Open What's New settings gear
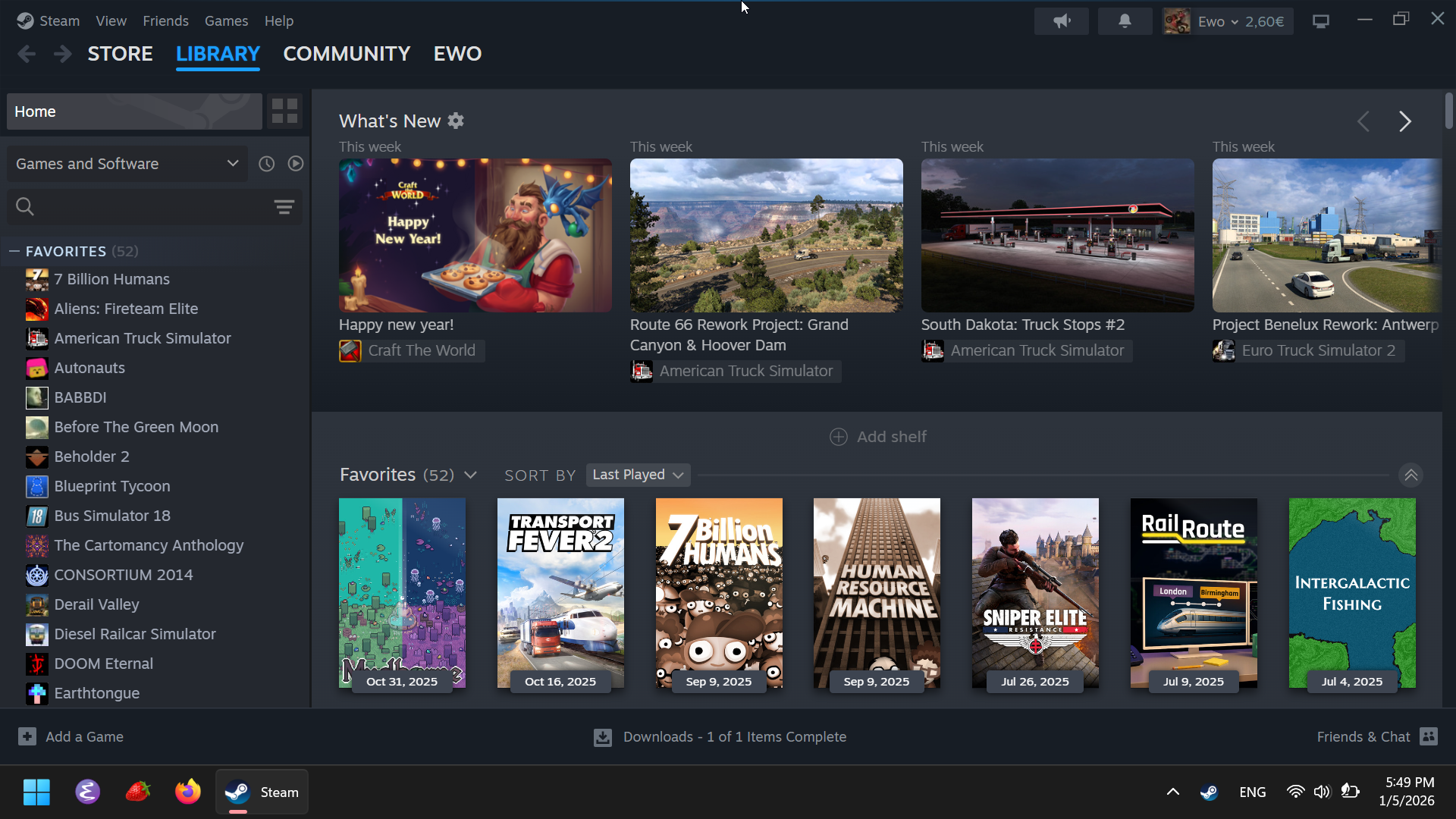 [456, 121]
